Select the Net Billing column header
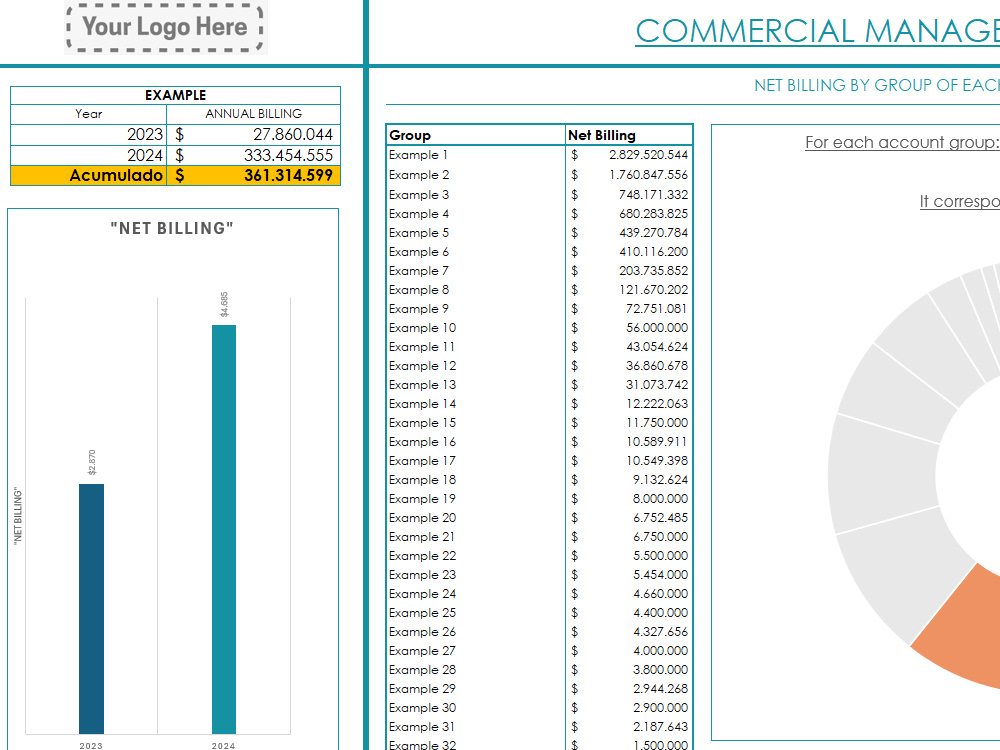Viewport: 1000px width, 750px height. [629, 135]
